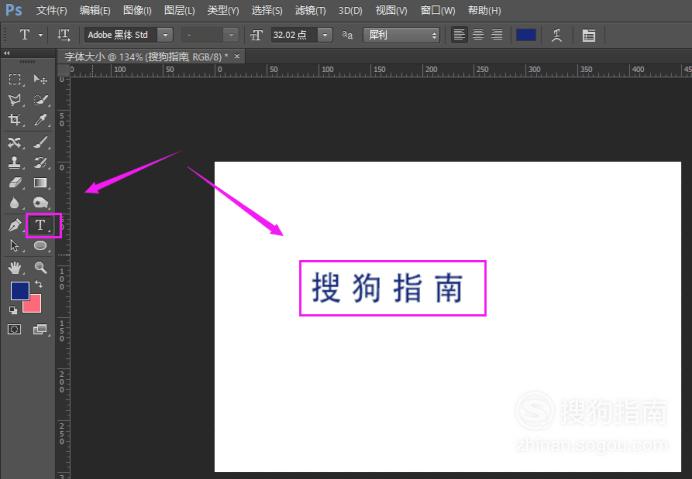Select the Eraser tool
This screenshot has height=479, width=692.
coord(15,183)
